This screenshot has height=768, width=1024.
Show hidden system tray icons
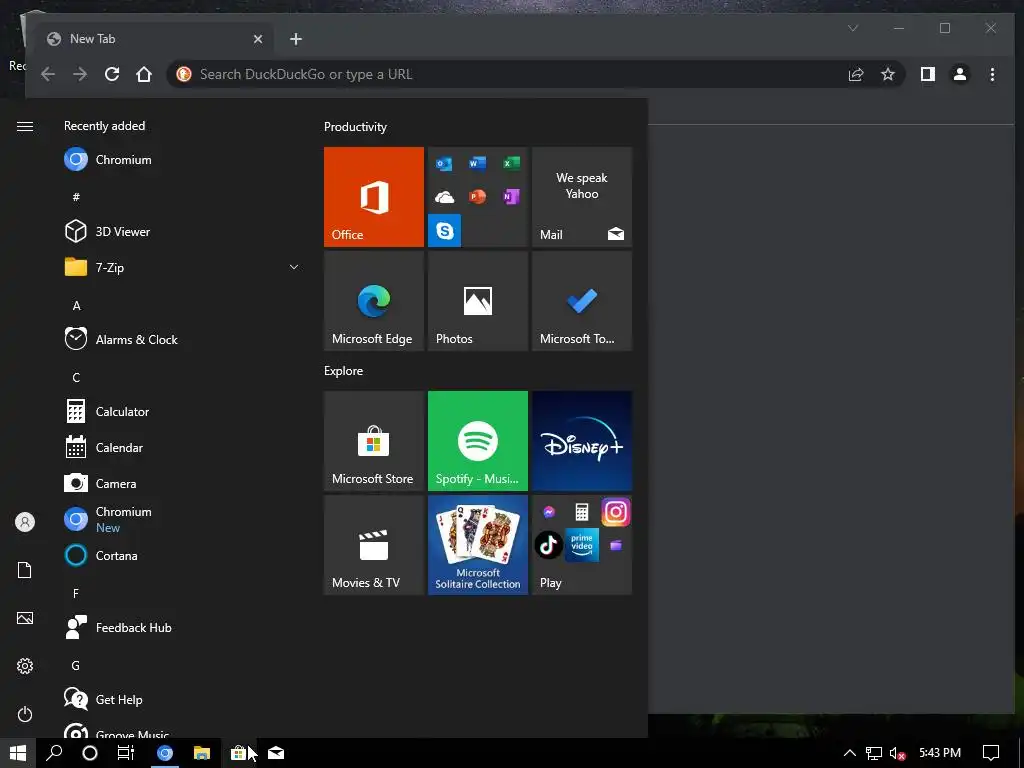point(850,753)
